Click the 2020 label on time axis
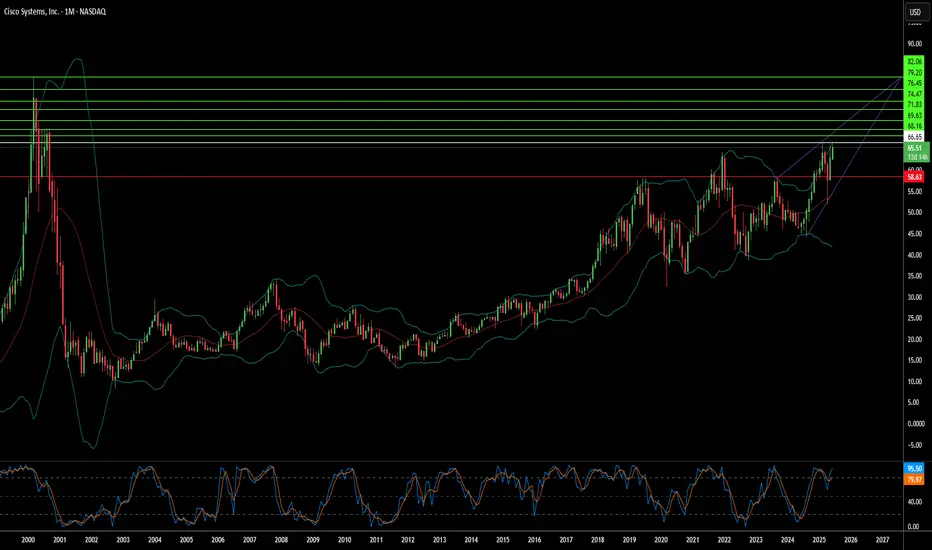Image resolution: width=932 pixels, height=550 pixels. 661,540
